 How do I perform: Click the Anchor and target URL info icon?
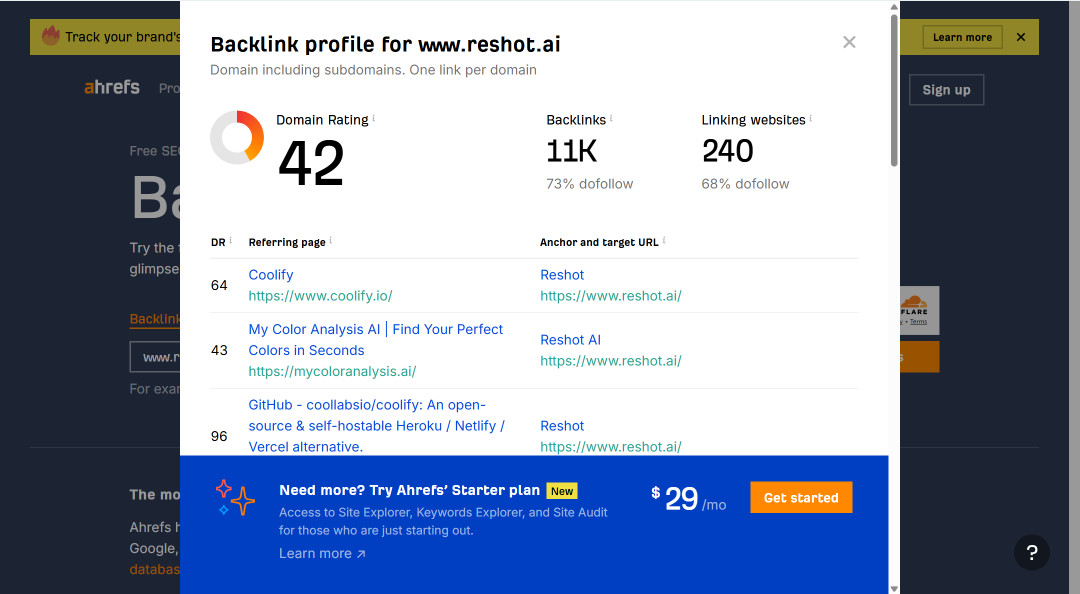pyautogui.click(x=664, y=240)
